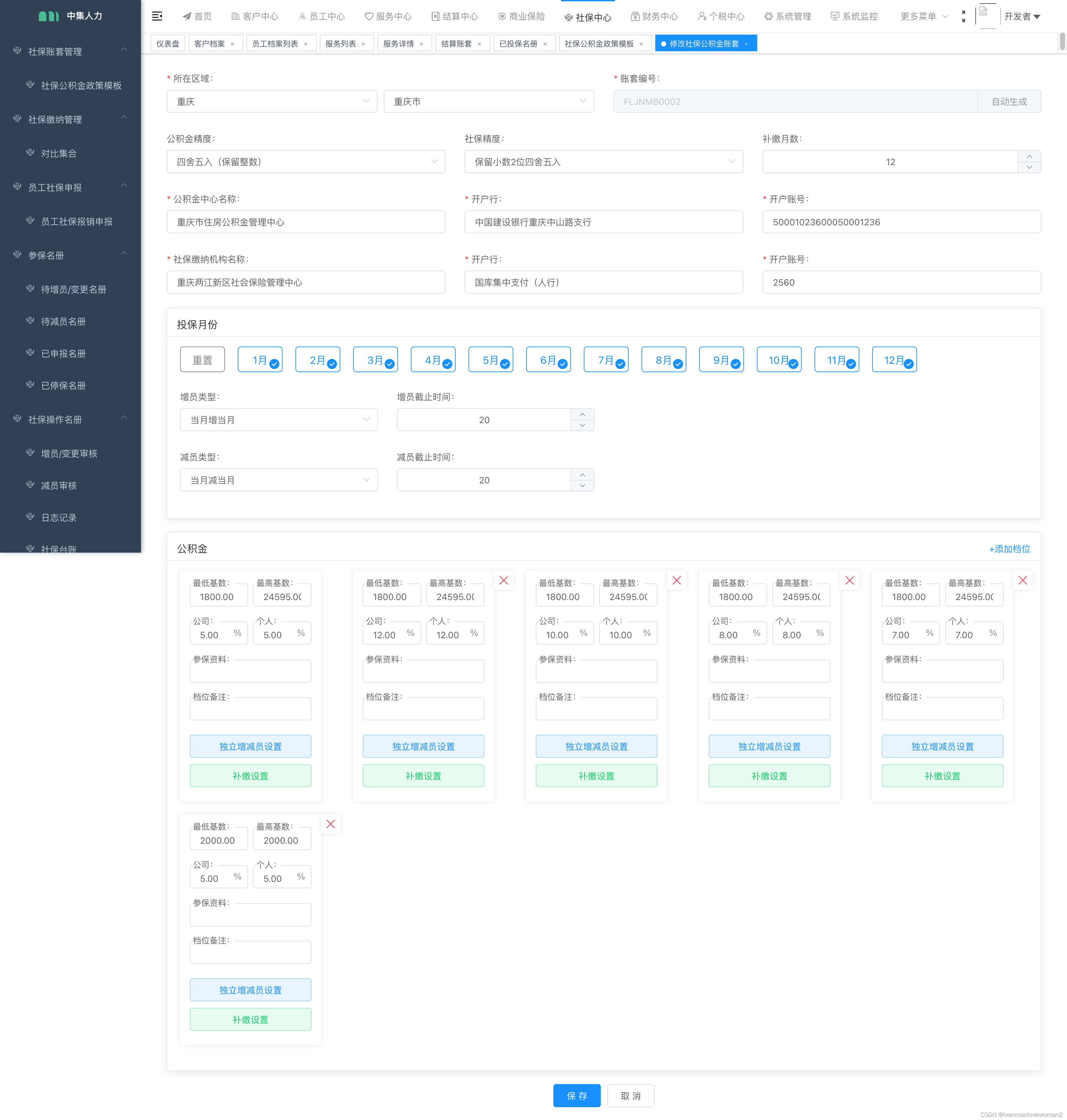Close the 社保公积金政策模板 tab
1067x1120 pixels.
641,44
